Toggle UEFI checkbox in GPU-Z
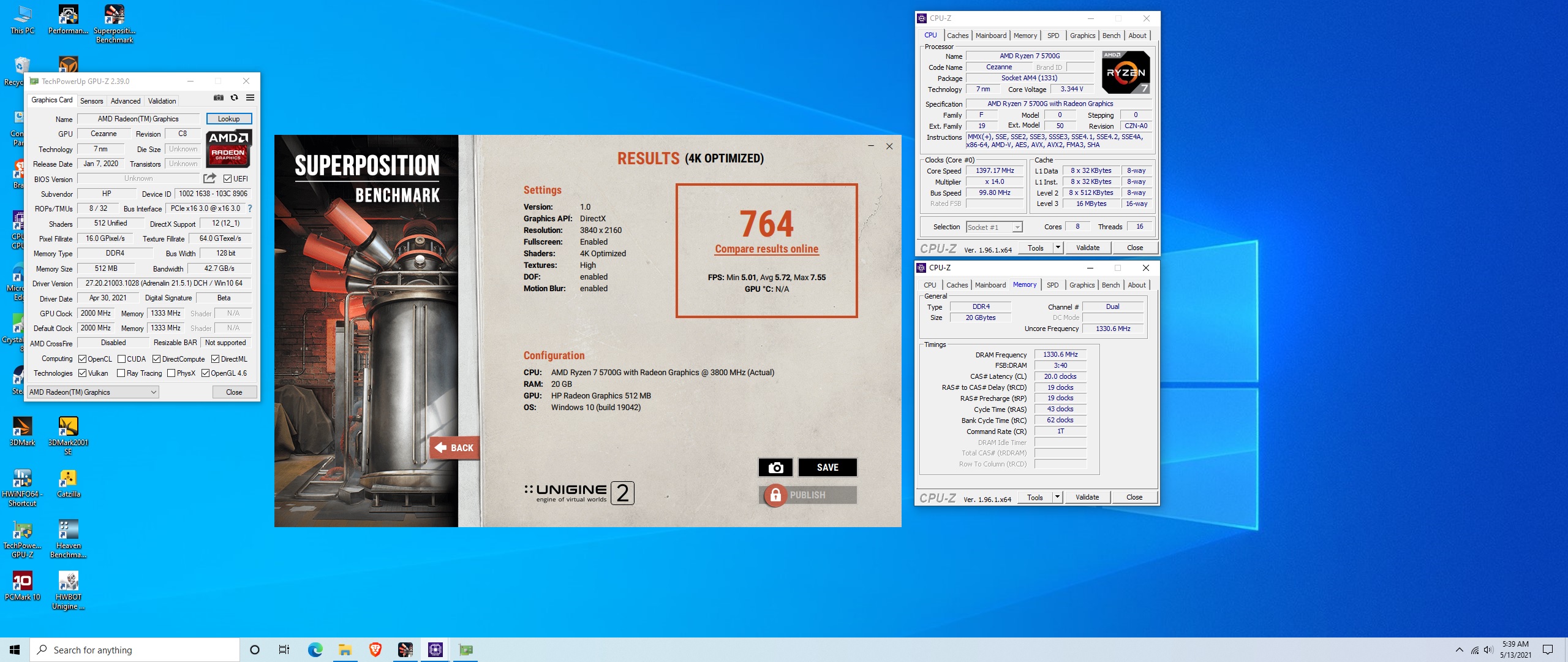Screen dimensions: 1568x662 pyautogui.click(x=227, y=179)
